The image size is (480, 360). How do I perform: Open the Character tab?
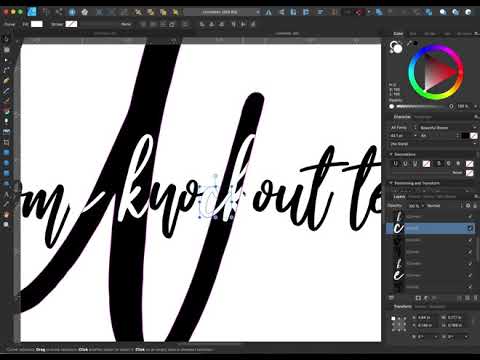click(x=402, y=117)
